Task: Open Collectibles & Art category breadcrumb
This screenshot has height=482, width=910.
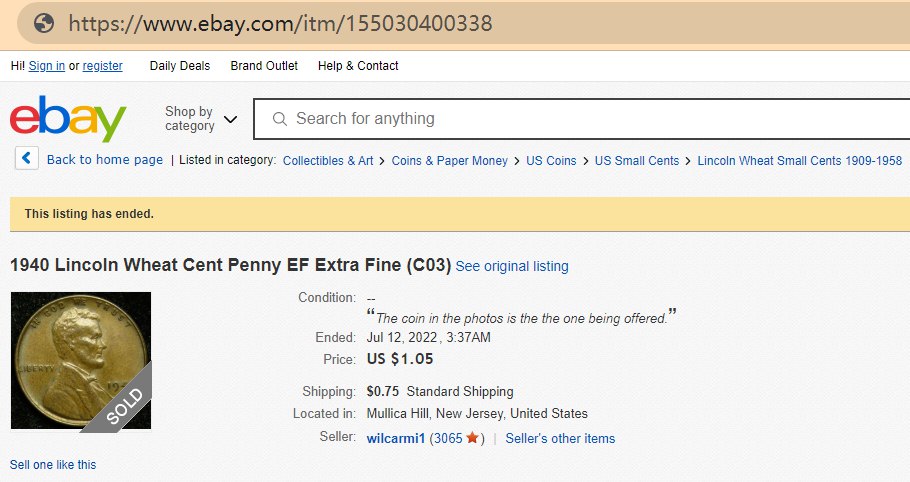Action: [x=328, y=160]
